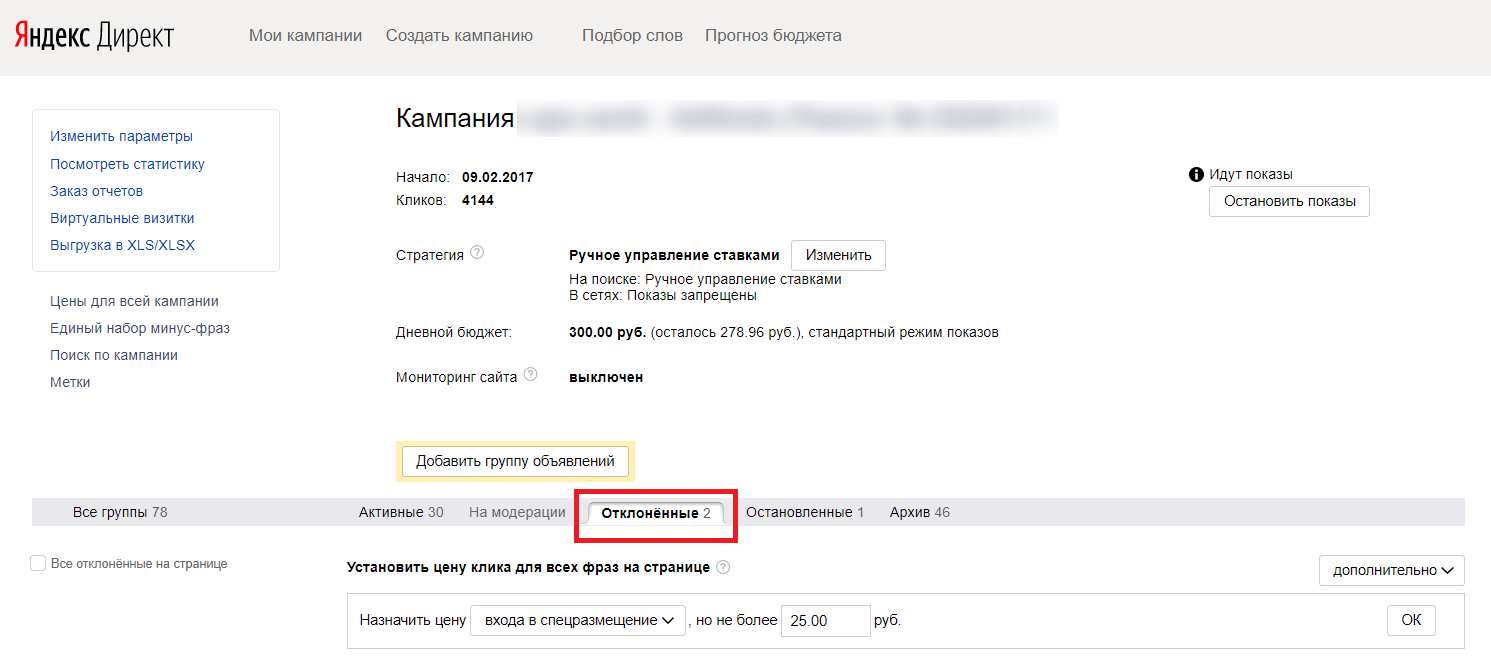Open входа в спецразмещение dropdown
Image resolution: width=1491 pixels, height=661 pixels.
578,620
